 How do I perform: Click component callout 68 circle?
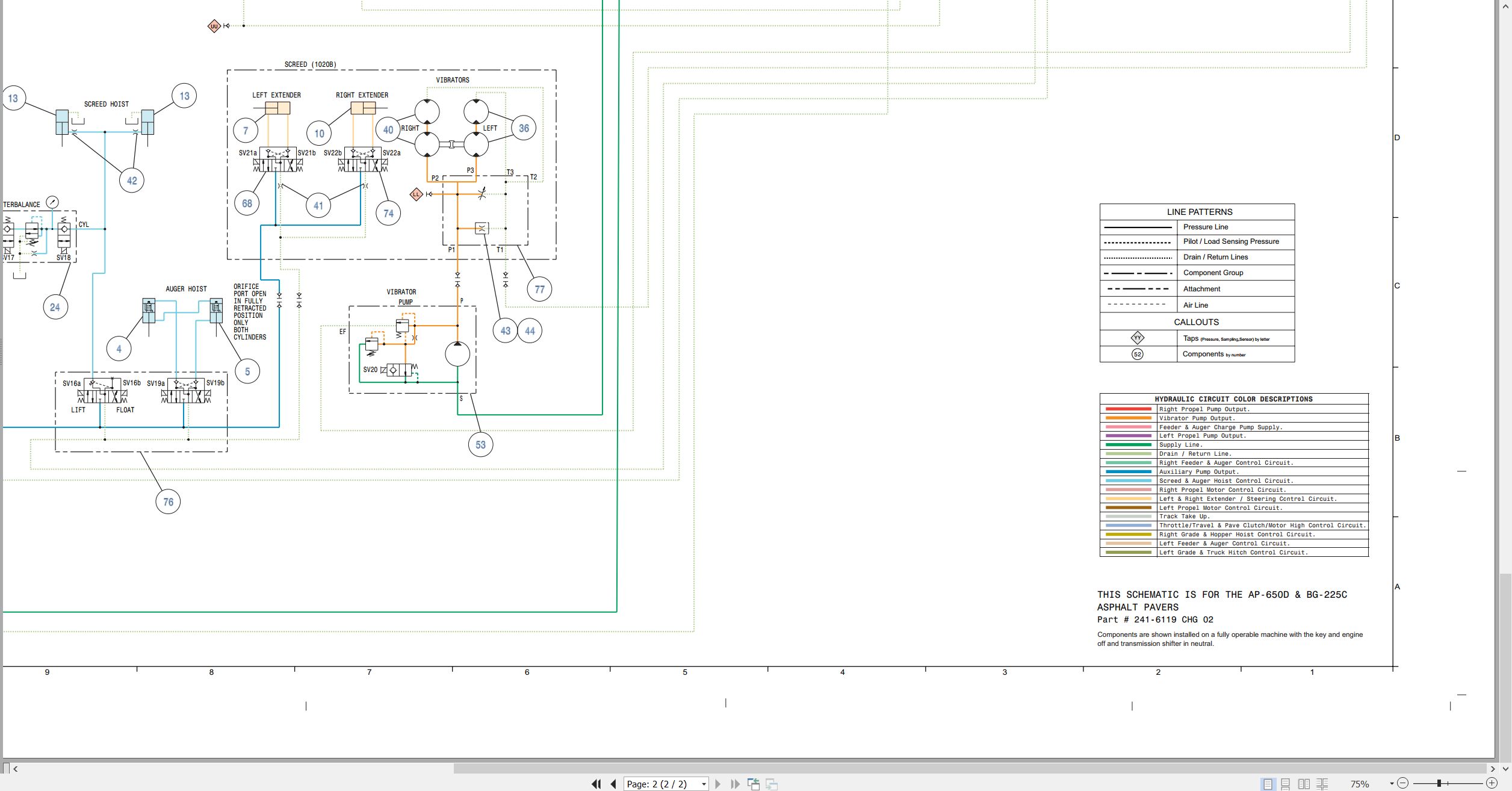pyautogui.click(x=247, y=203)
